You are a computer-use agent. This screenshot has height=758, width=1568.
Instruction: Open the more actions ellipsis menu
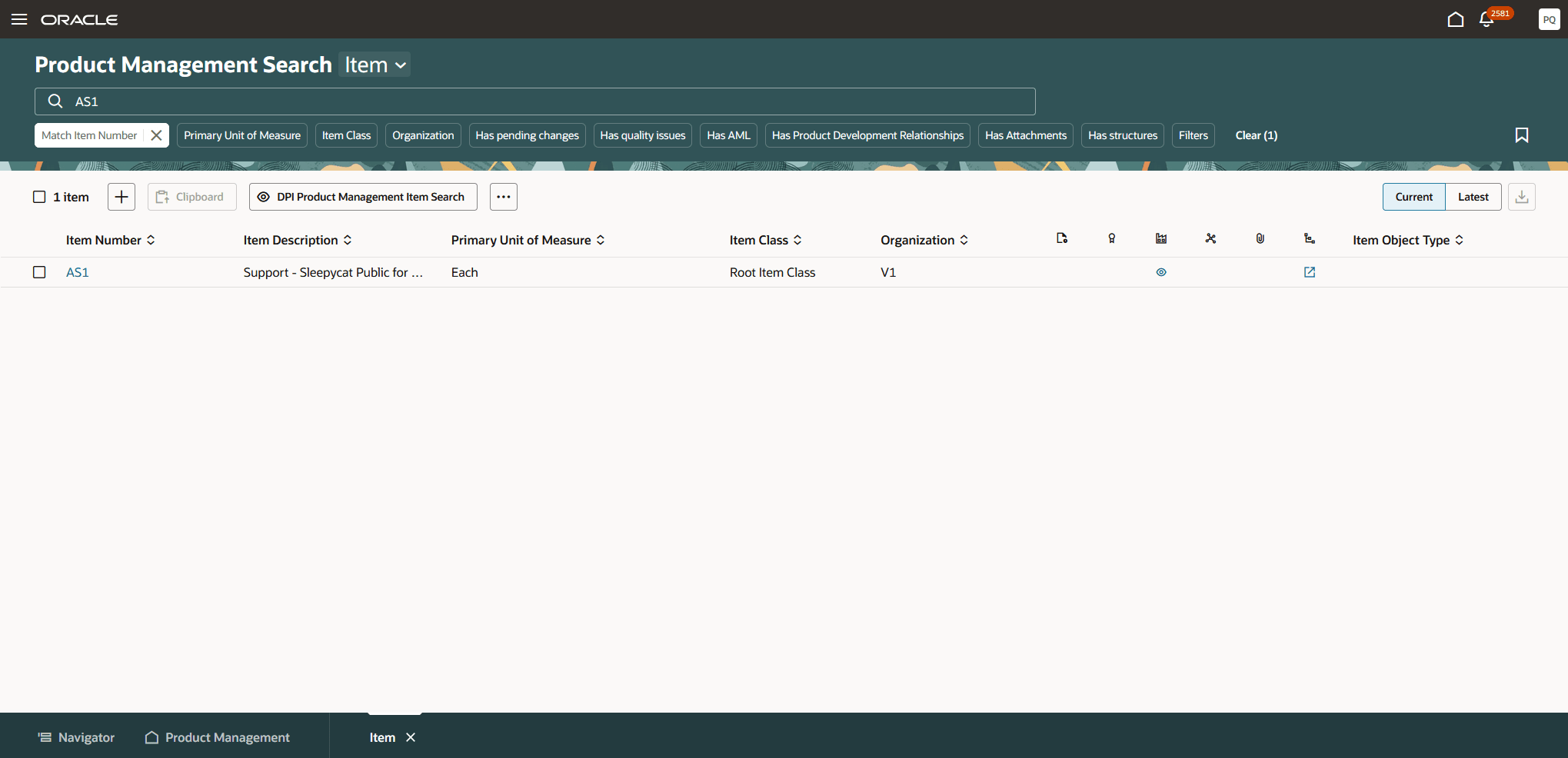tap(504, 197)
